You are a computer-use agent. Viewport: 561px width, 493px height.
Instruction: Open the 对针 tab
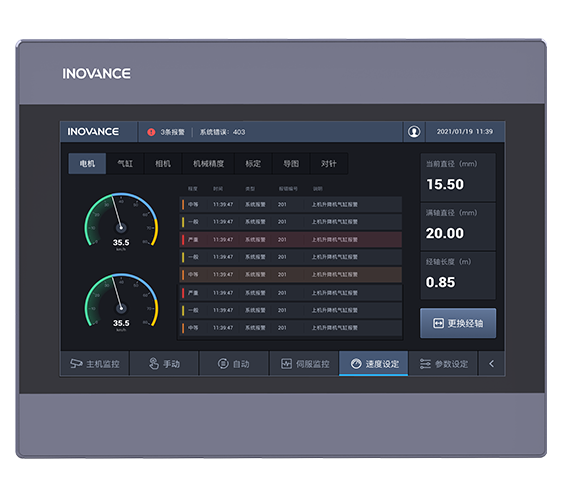pos(328,163)
